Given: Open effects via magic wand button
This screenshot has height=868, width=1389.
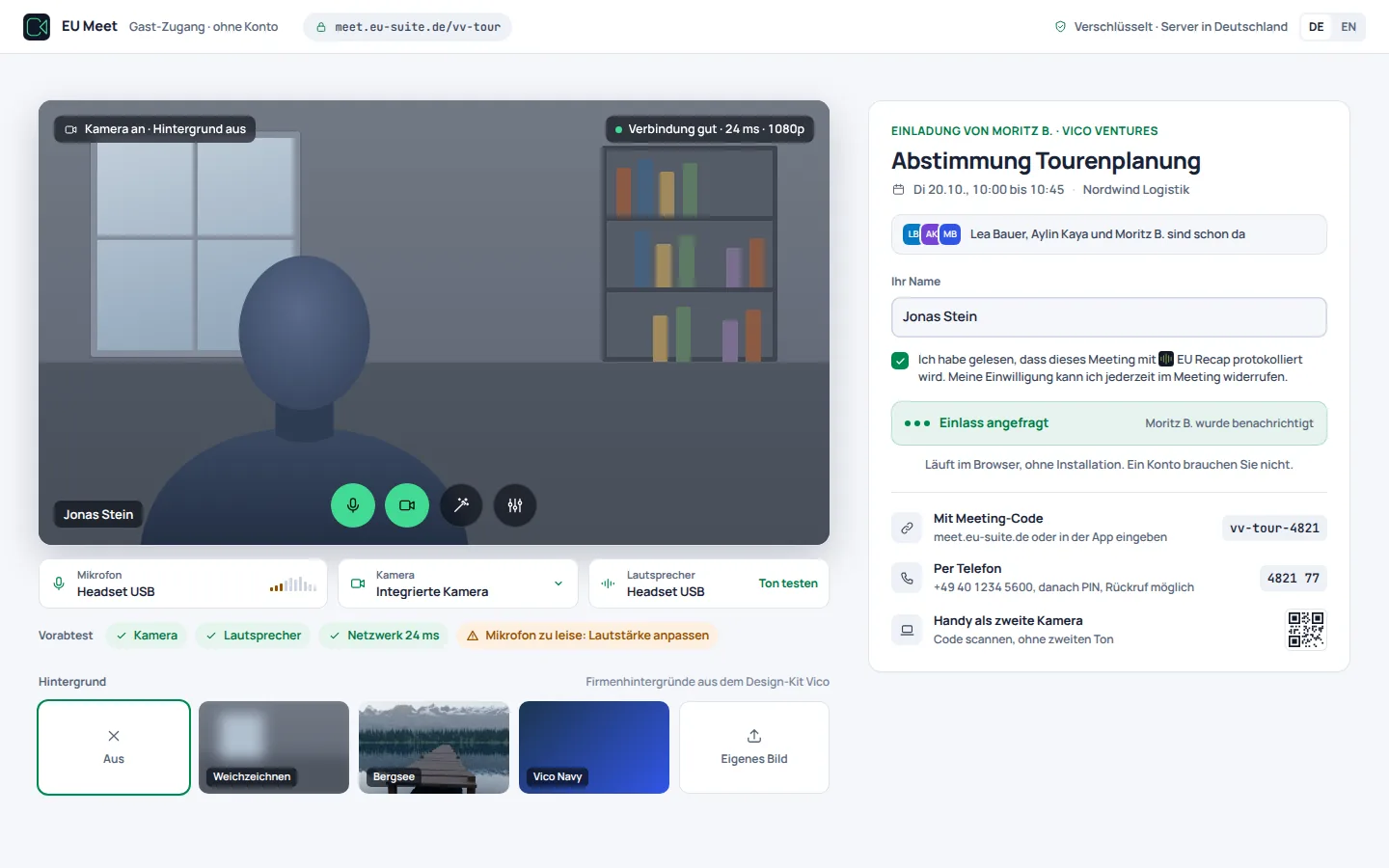Looking at the screenshot, I should (x=461, y=505).
